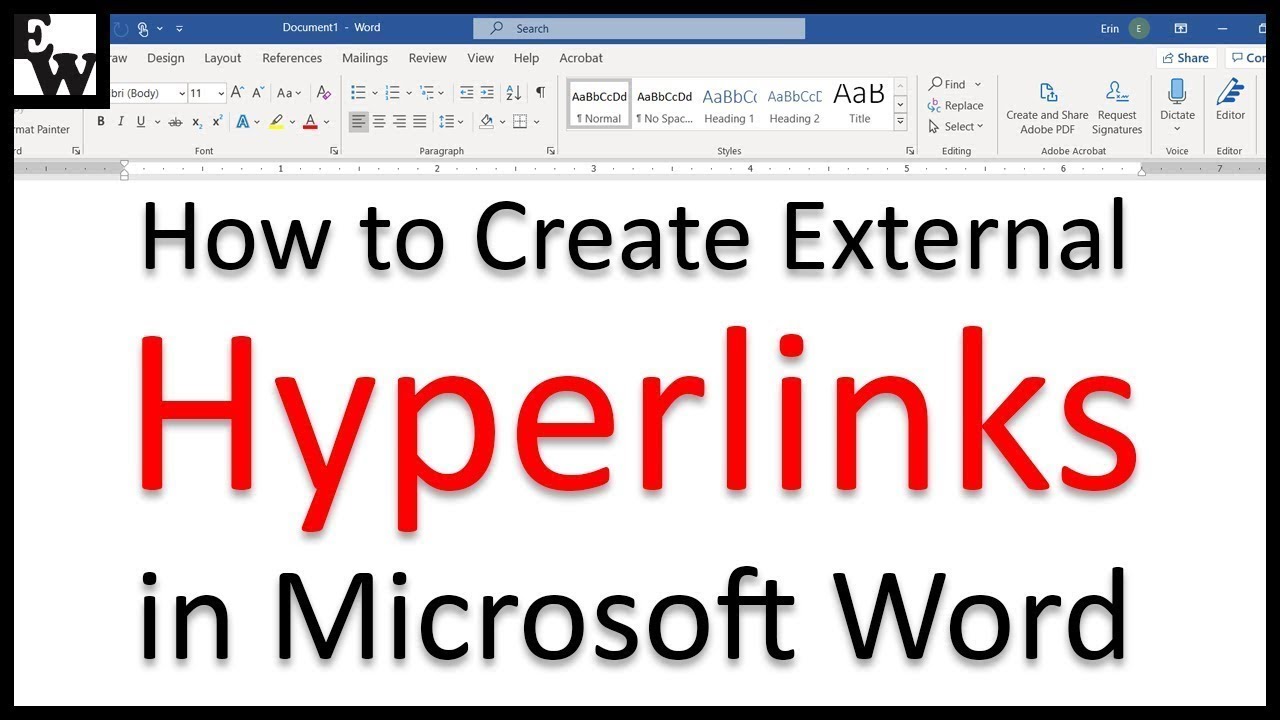Shrink font size with decrease icon
The height and width of the screenshot is (720, 1280).
point(258,93)
